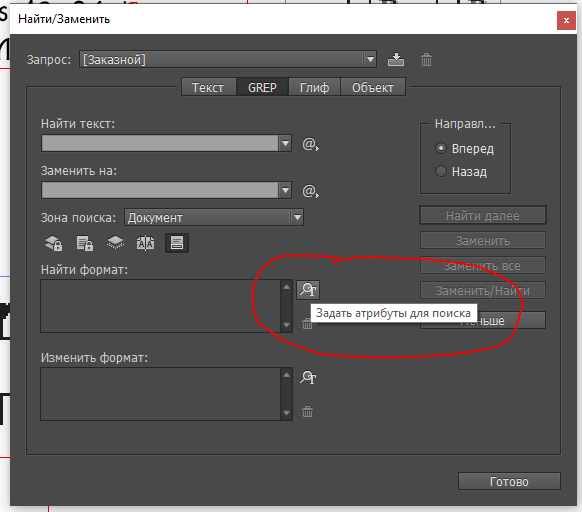Click the Готово button
Image resolution: width=582 pixels, height=512 pixels.
(509, 481)
